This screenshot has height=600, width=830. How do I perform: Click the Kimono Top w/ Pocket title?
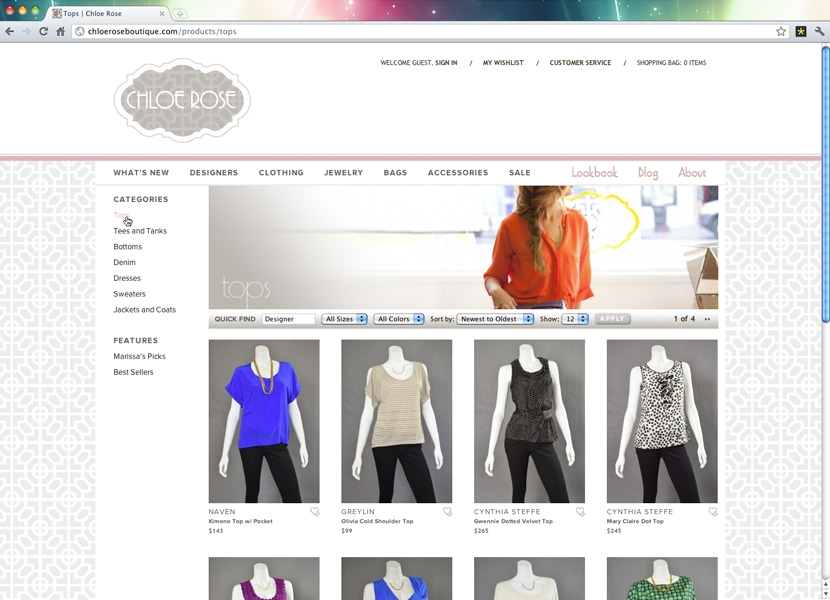coord(240,521)
